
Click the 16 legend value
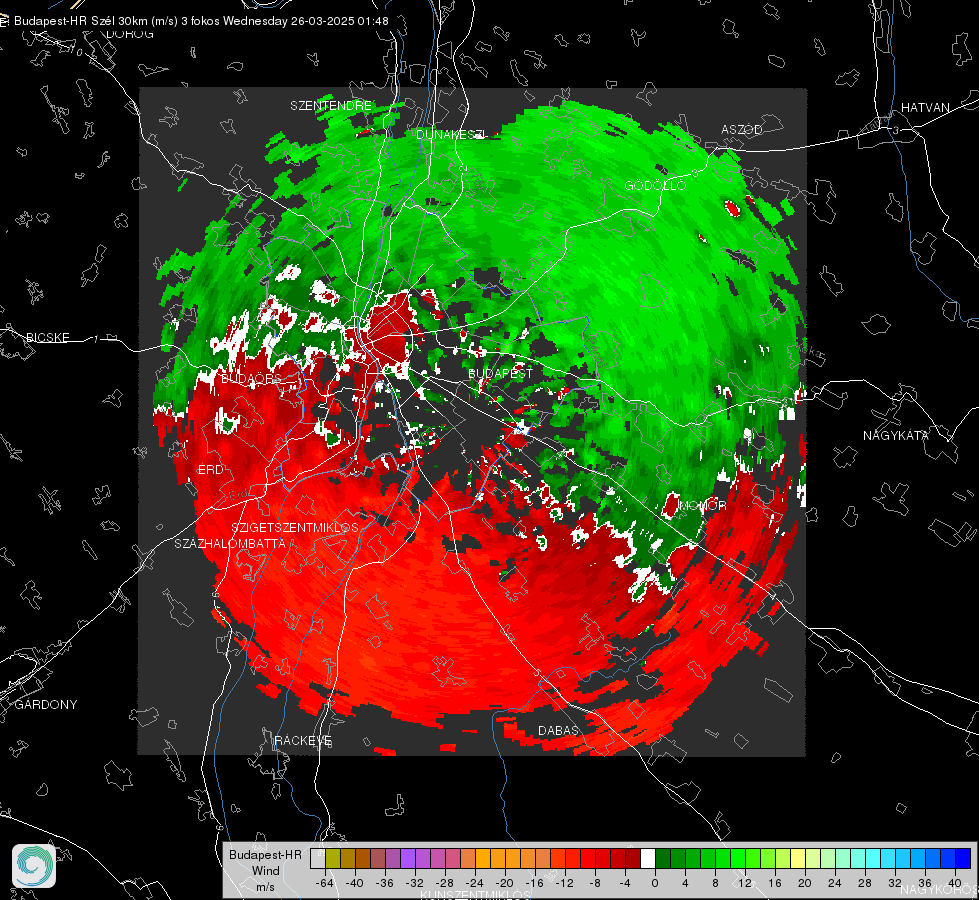point(775,883)
